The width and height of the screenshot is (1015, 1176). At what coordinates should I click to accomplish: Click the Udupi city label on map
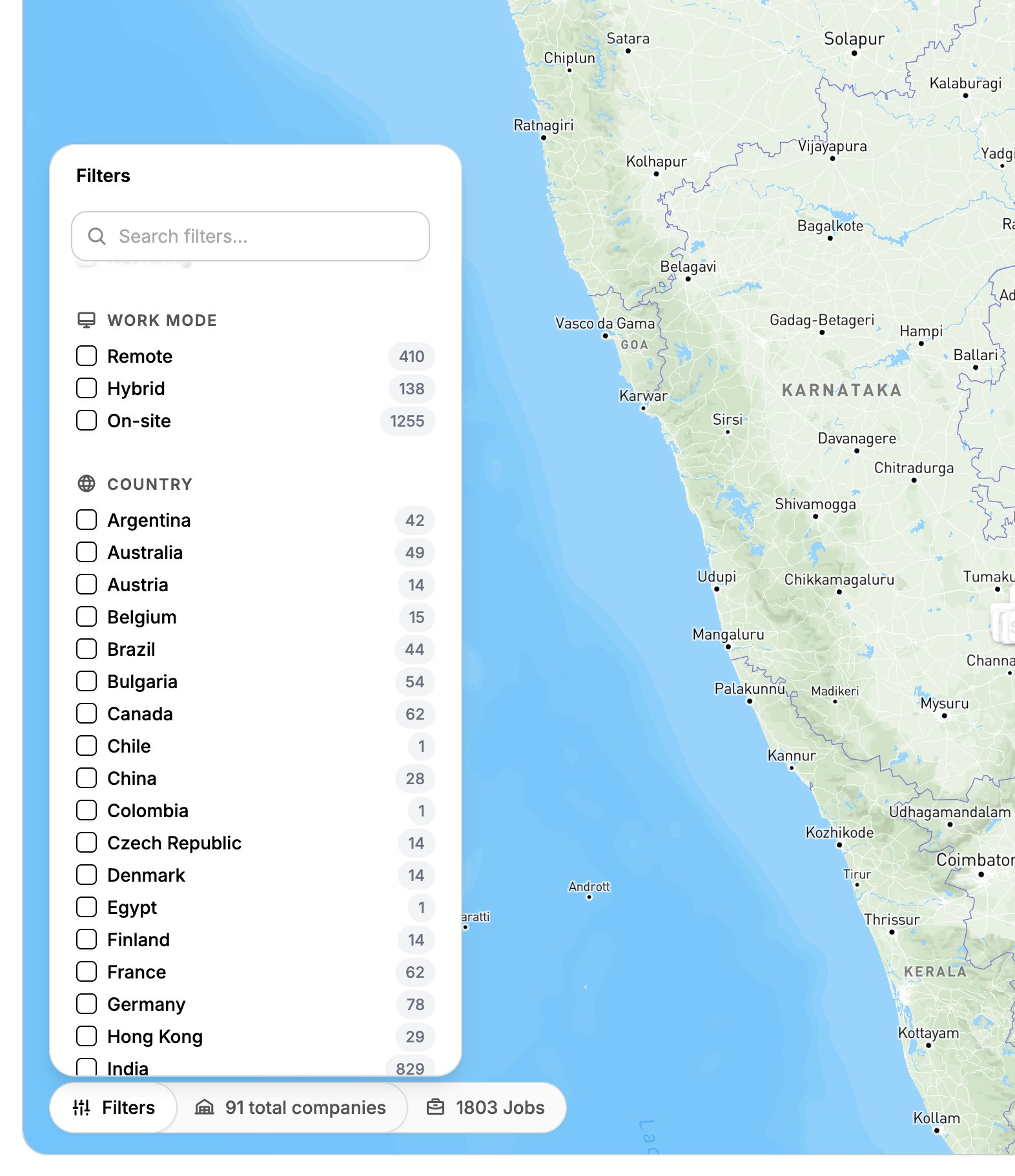pos(717,576)
